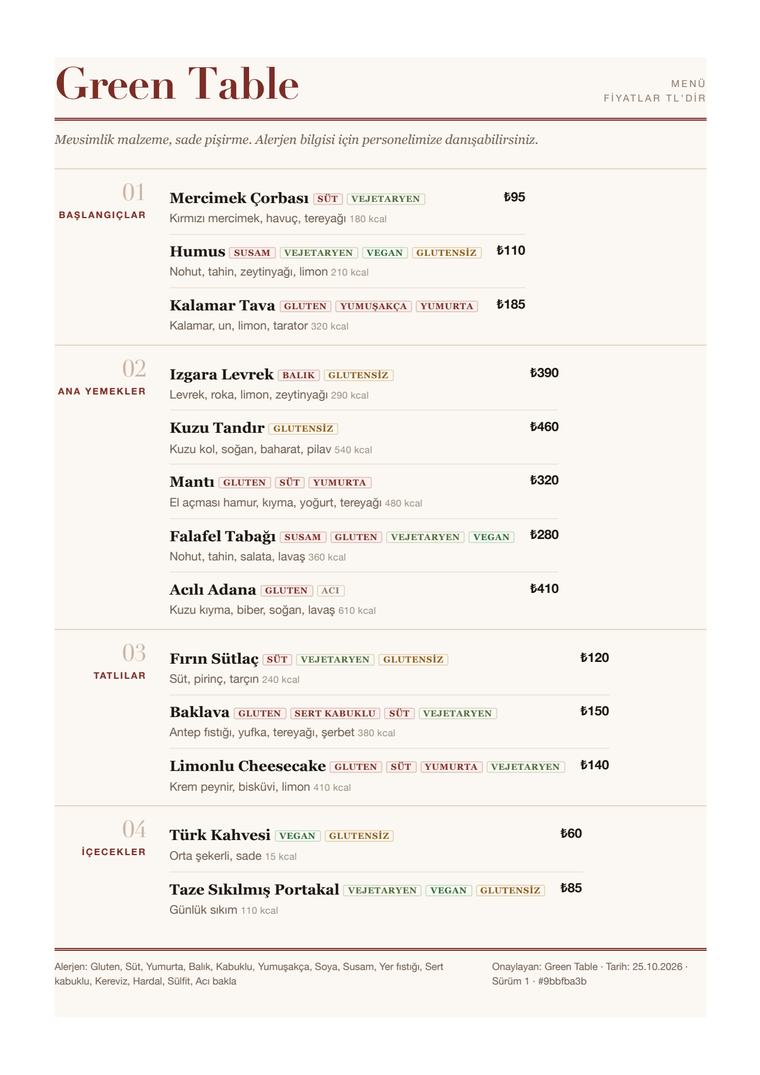Select the VEGAN badge on Humus
This screenshot has height=1075, width=760.
click(x=384, y=253)
